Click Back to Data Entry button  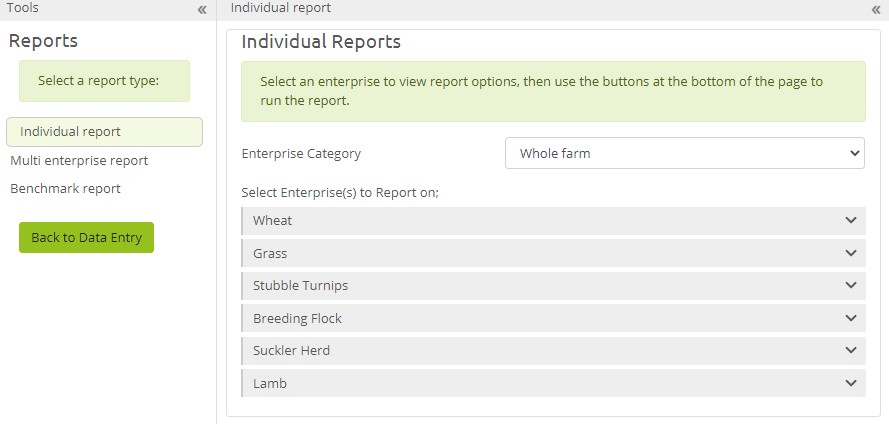(86, 238)
